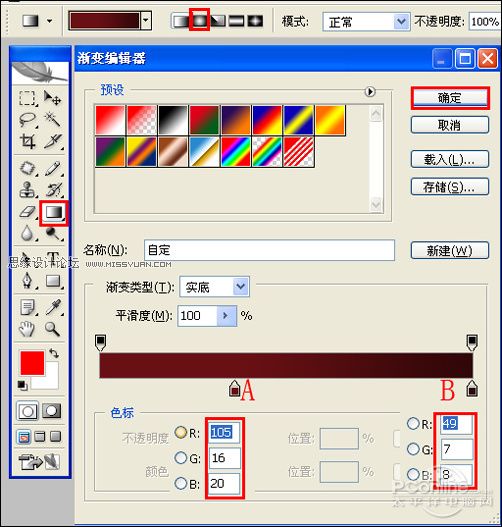Select G radio button for stop A
Image resolution: width=502 pixels, height=527 pixels.
pyautogui.click(x=181, y=457)
